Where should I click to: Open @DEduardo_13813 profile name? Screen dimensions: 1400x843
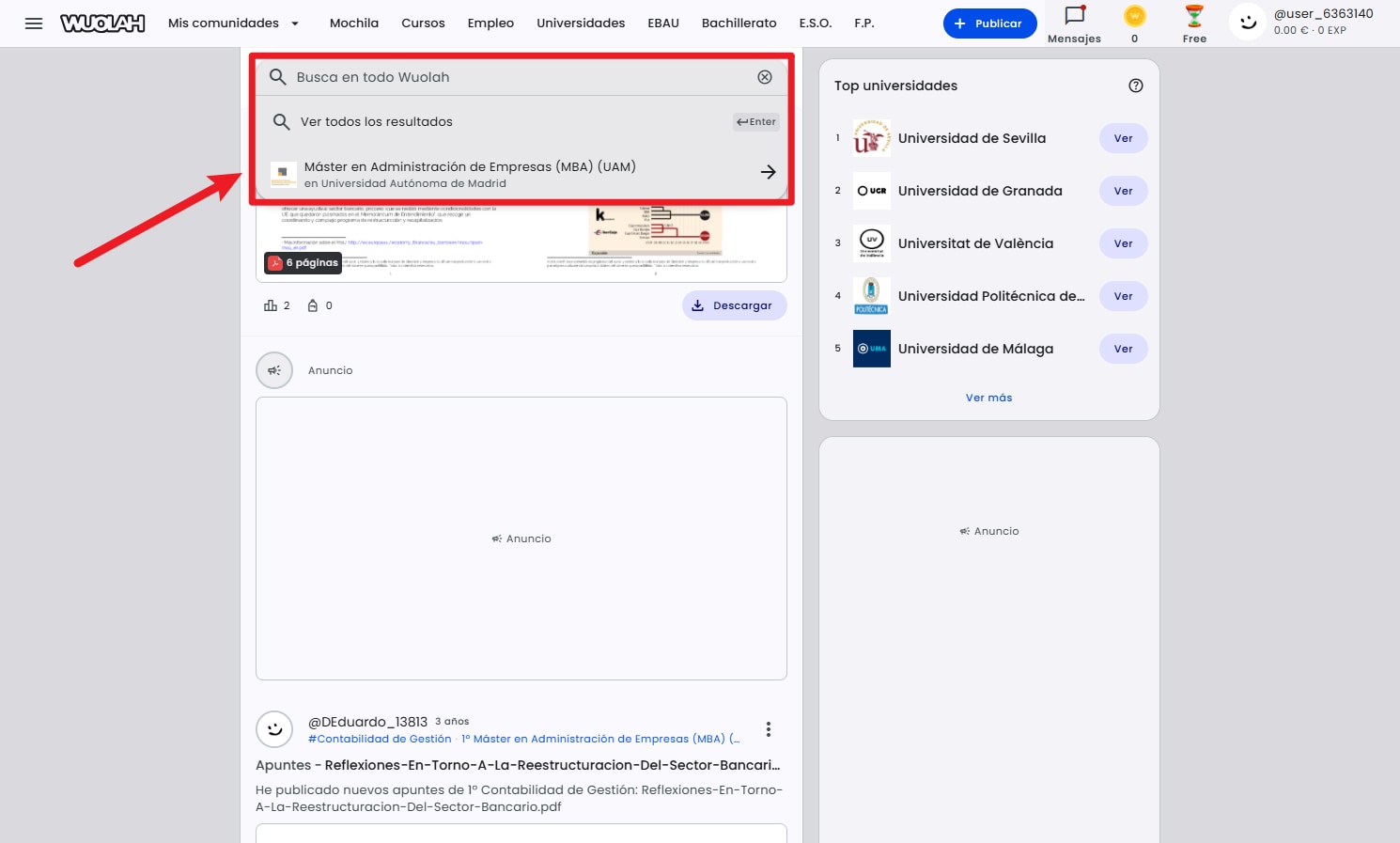[x=367, y=722]
